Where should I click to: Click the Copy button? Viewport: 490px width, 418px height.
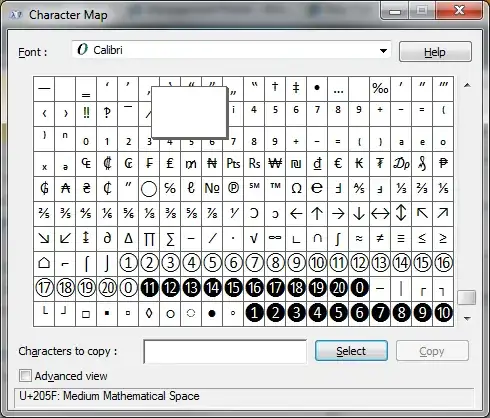tap(432, 351)
